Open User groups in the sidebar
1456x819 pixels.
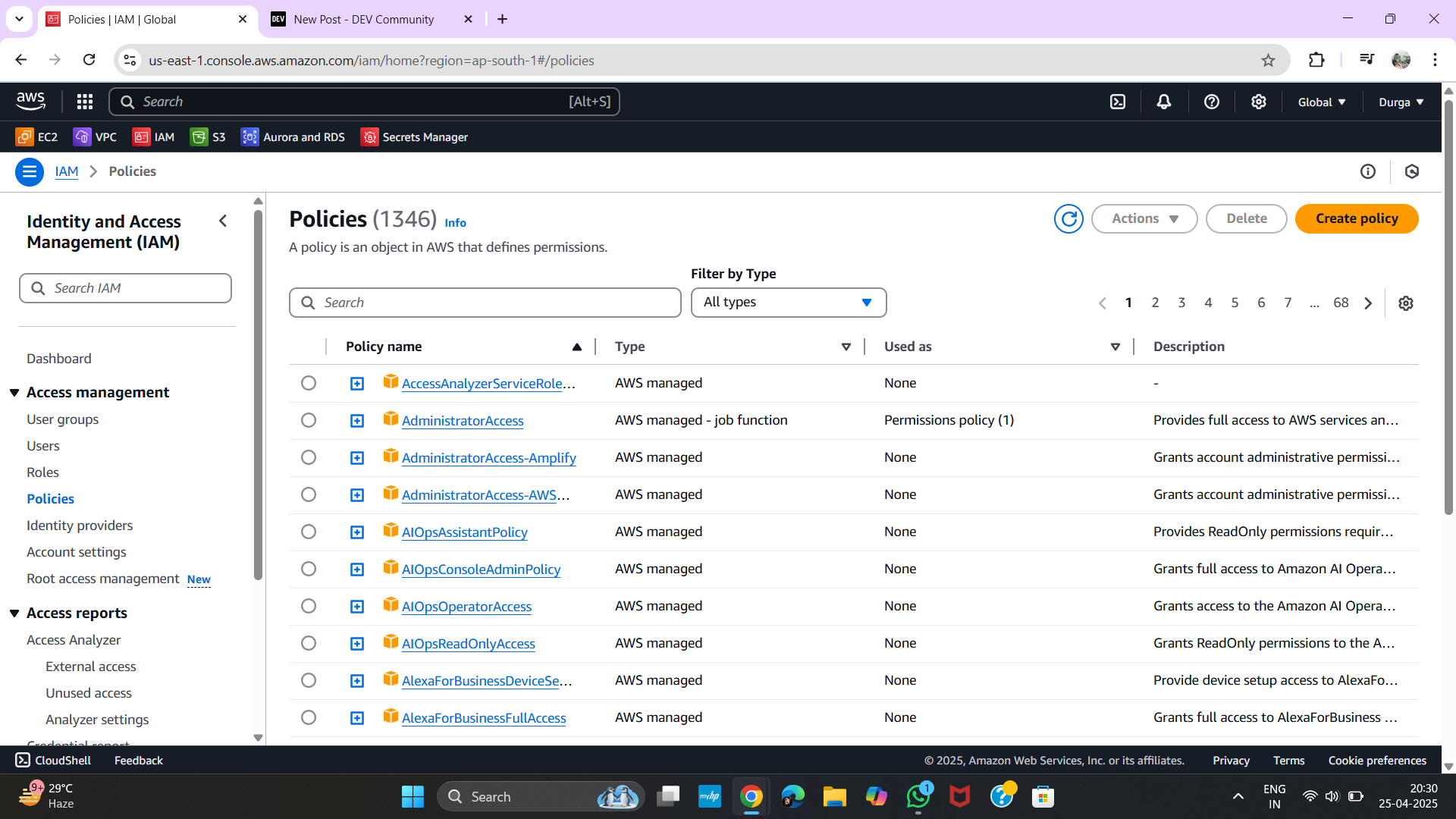(62, 419)
